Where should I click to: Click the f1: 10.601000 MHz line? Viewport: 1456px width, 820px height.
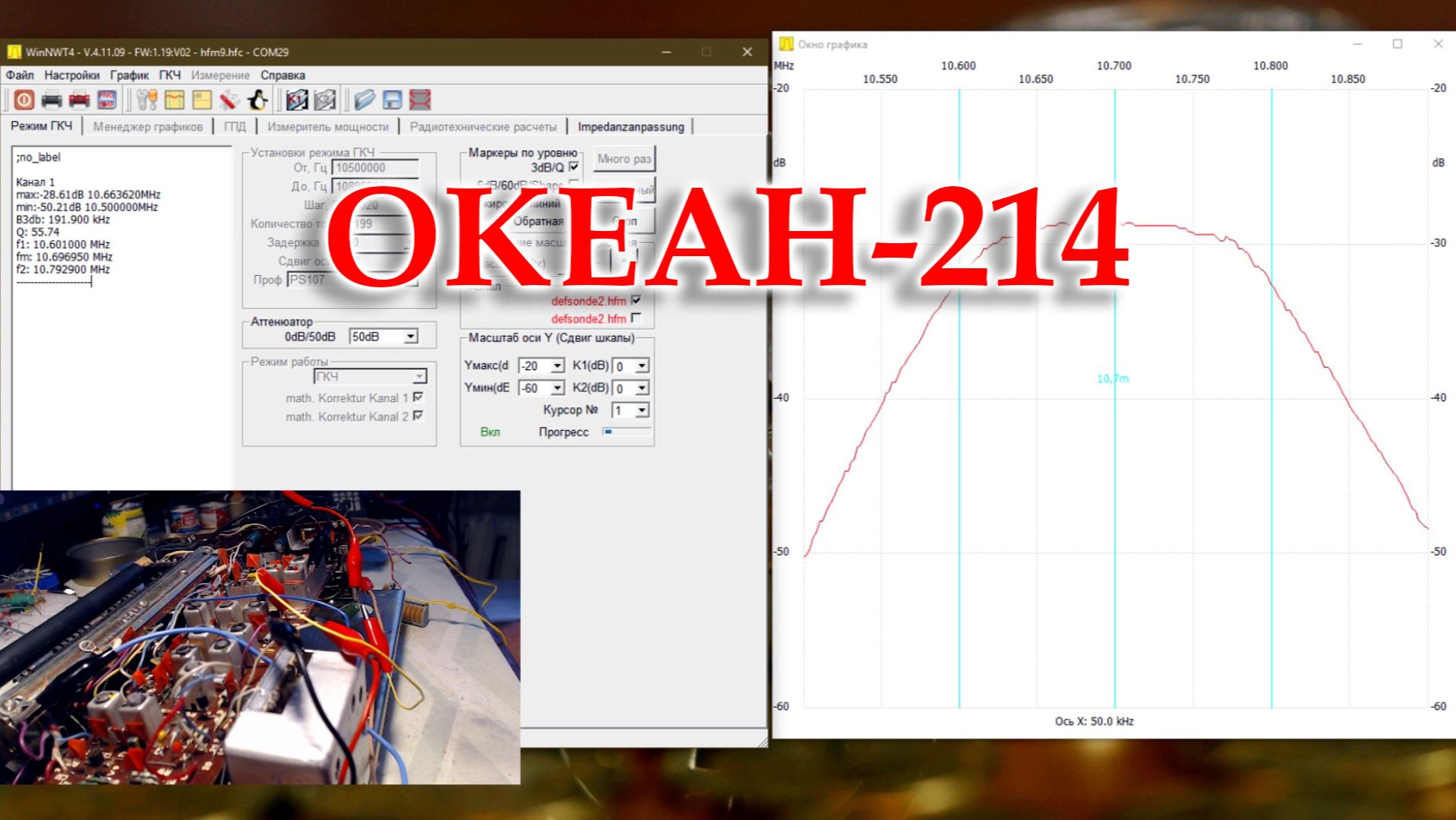pyautogui.click(x=63, y=245)
